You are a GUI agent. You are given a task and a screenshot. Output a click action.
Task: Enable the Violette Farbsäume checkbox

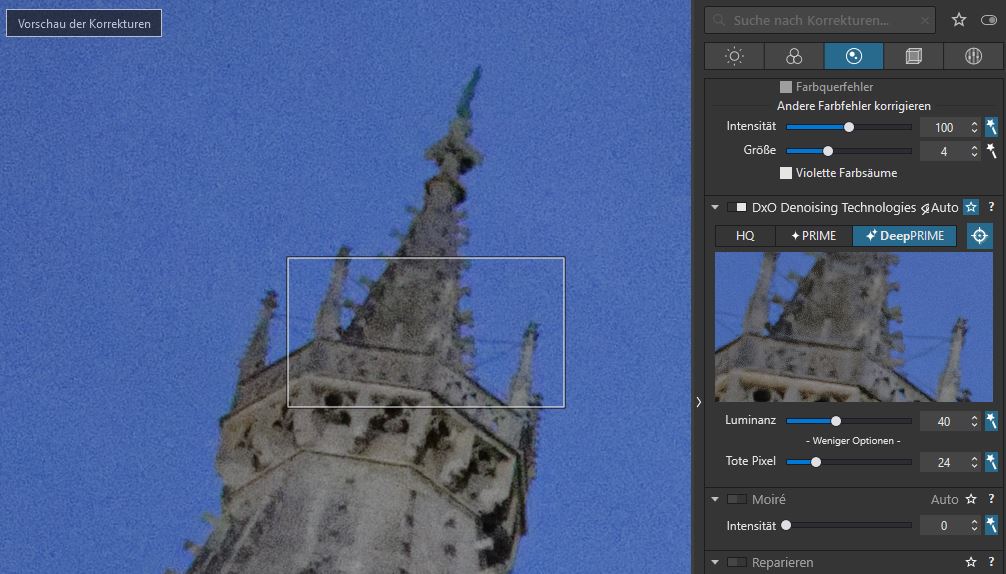(x=786, y=173)
